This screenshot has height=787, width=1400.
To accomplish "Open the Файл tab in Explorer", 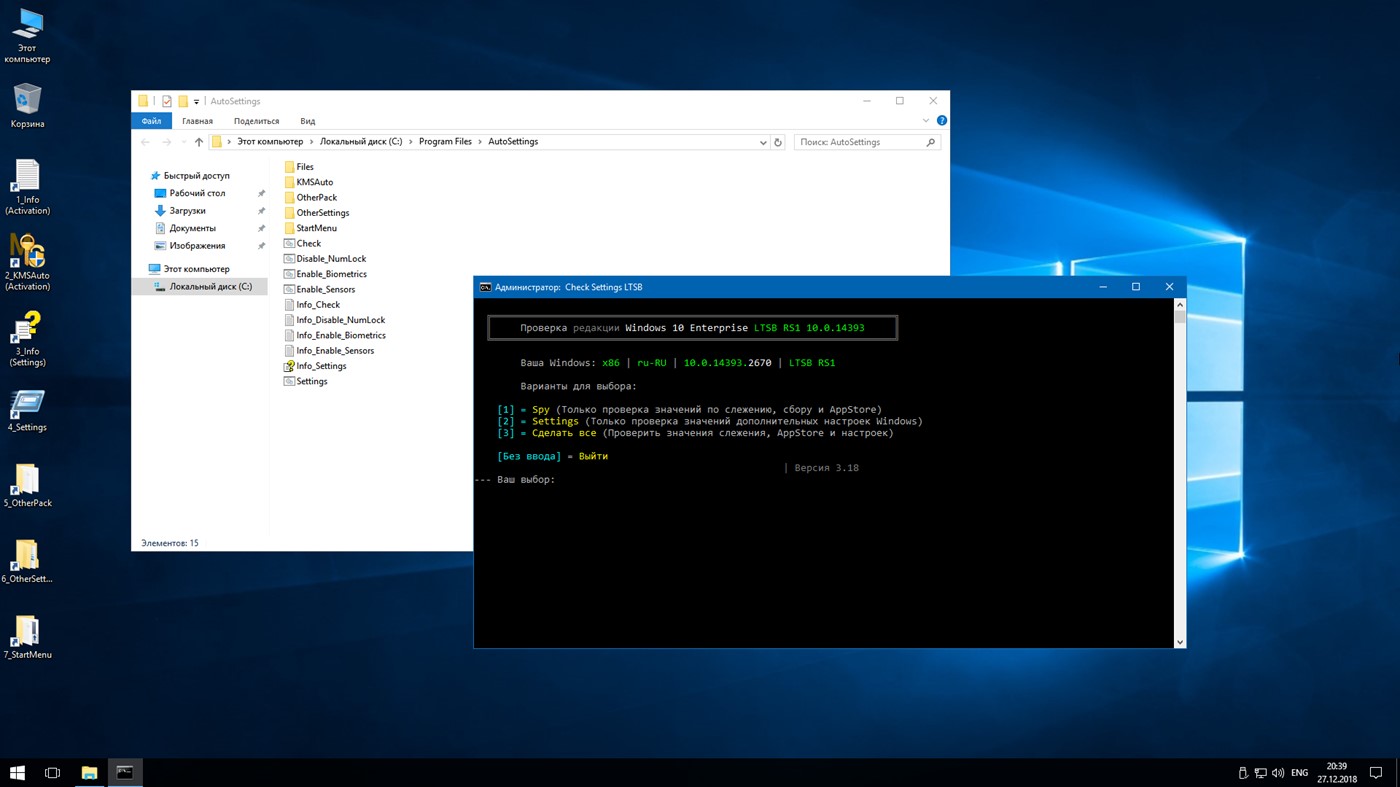I will coord(151,121).
